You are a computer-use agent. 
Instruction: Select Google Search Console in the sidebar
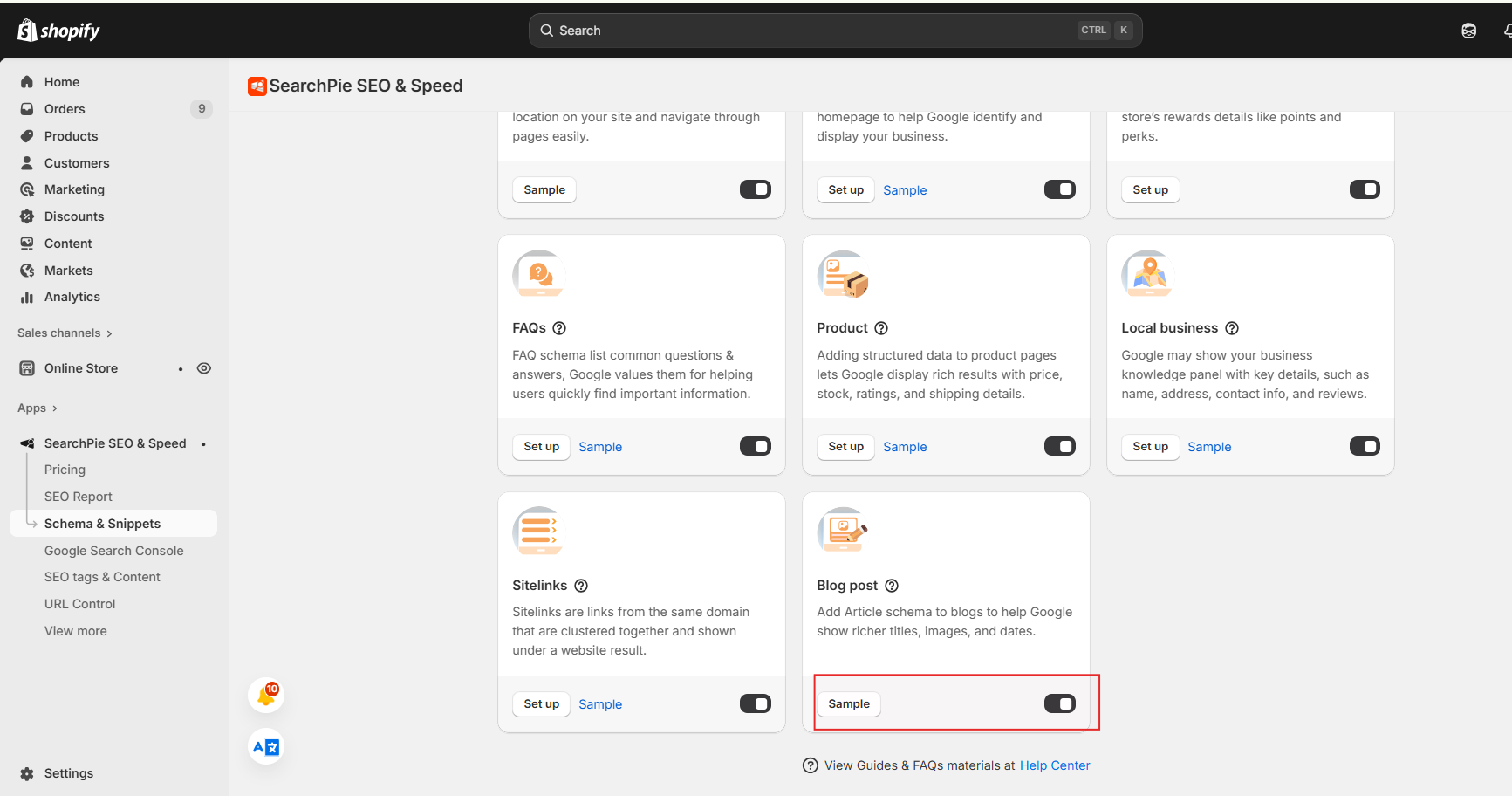pos(113,551)
